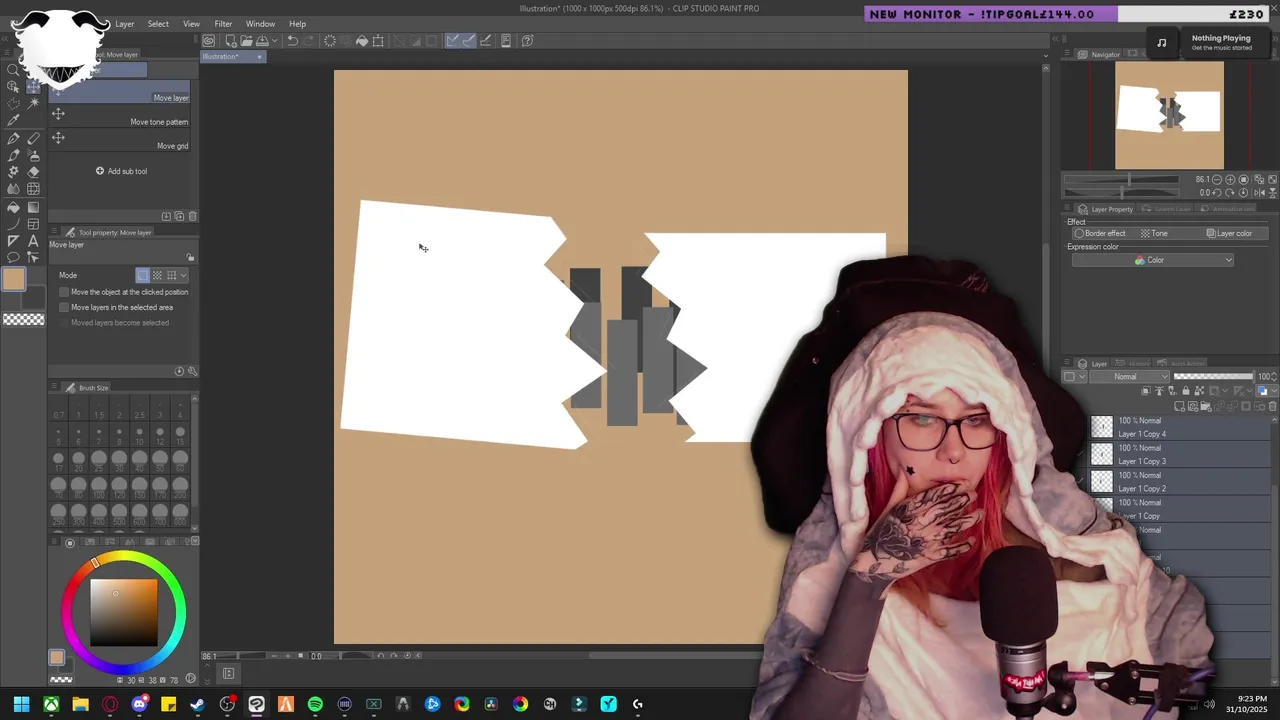Open Select menu

click(158, 24)
